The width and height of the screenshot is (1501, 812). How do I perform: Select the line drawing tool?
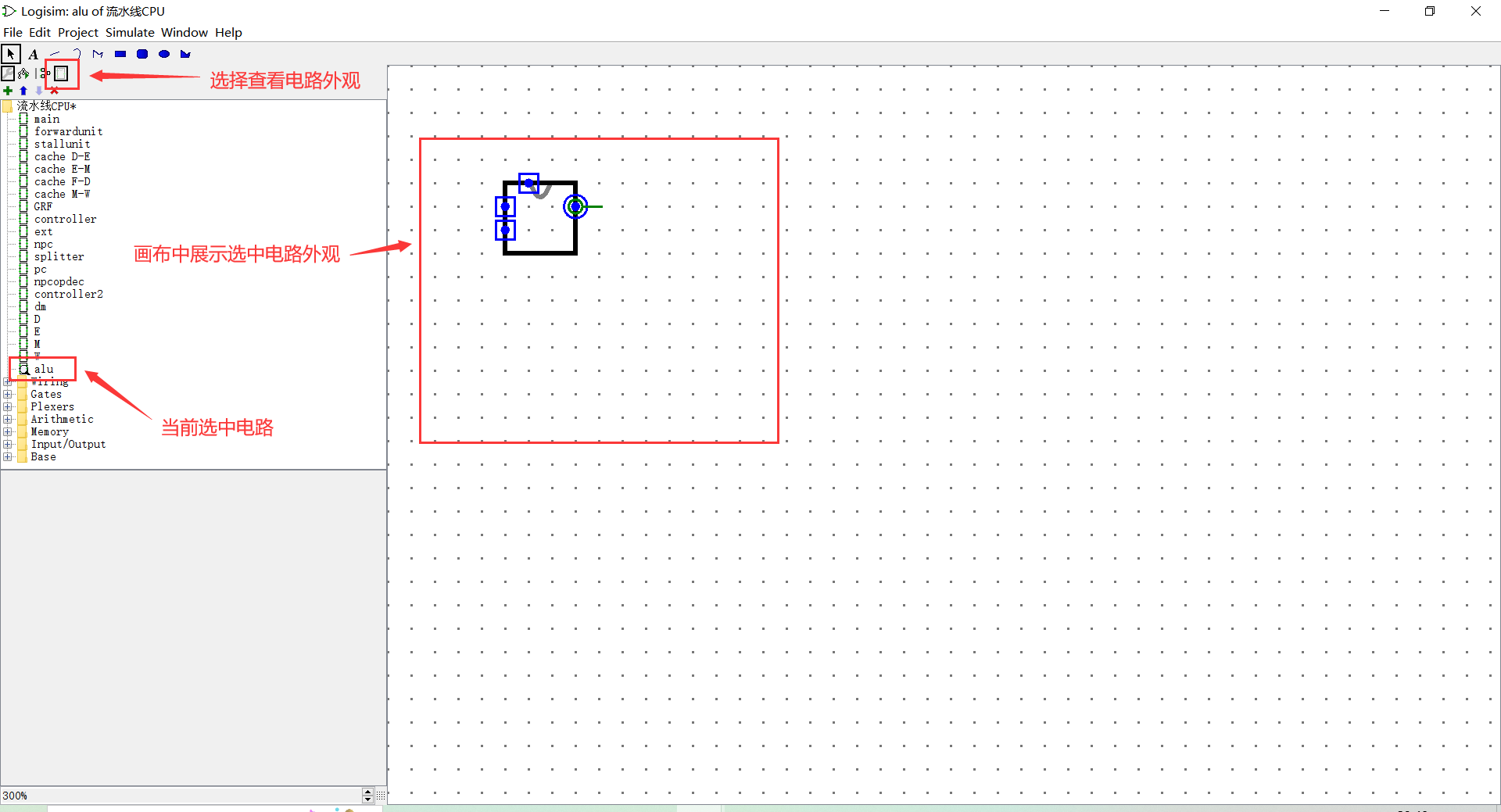click(x=55, y=54)
